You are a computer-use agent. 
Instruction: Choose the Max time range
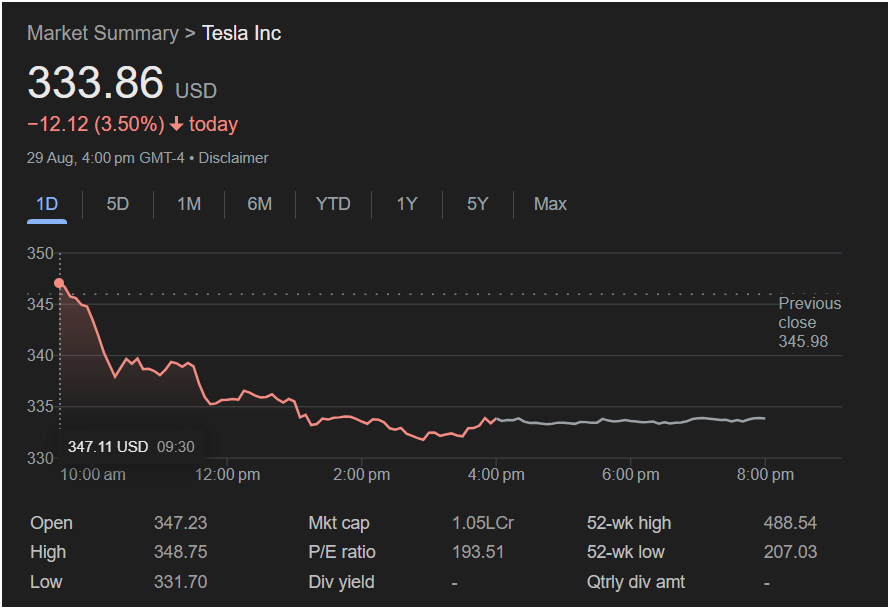click(550, 204)
